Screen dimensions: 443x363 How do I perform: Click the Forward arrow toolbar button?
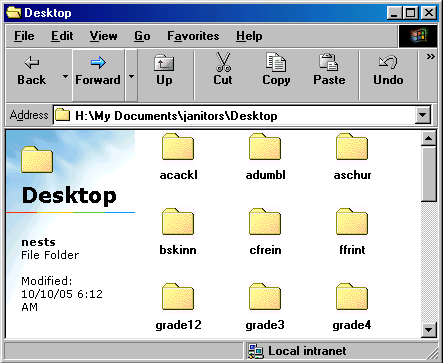98,75
